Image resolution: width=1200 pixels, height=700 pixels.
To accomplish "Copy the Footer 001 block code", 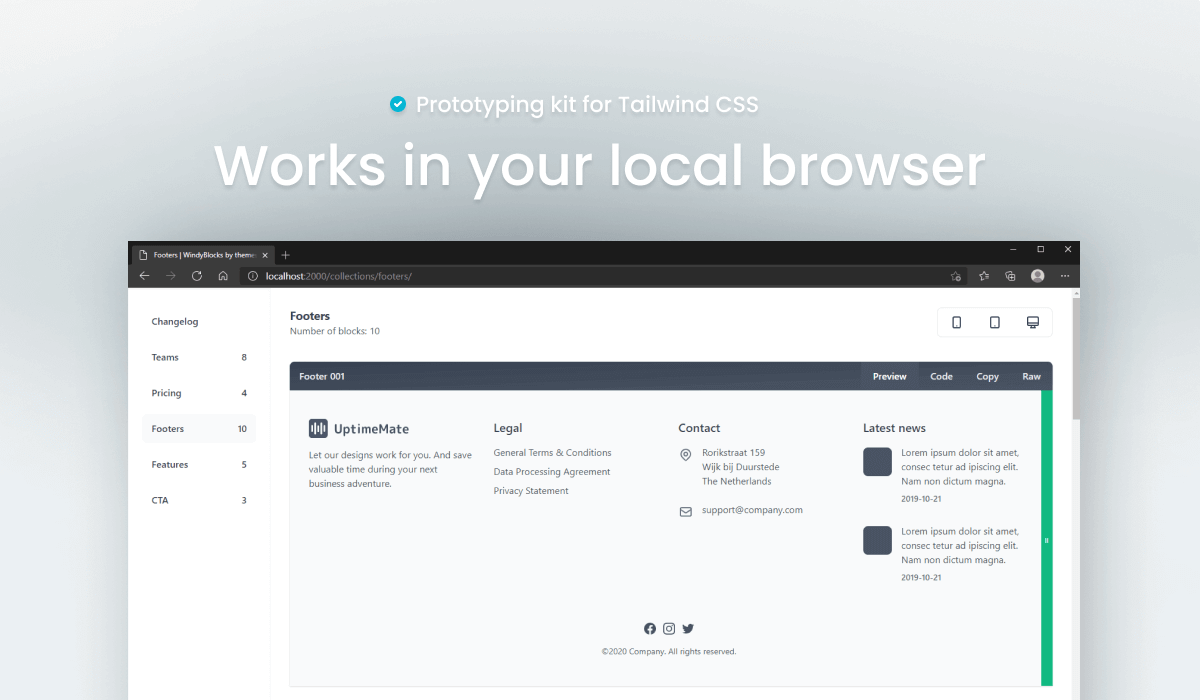I will click(986, 376).
